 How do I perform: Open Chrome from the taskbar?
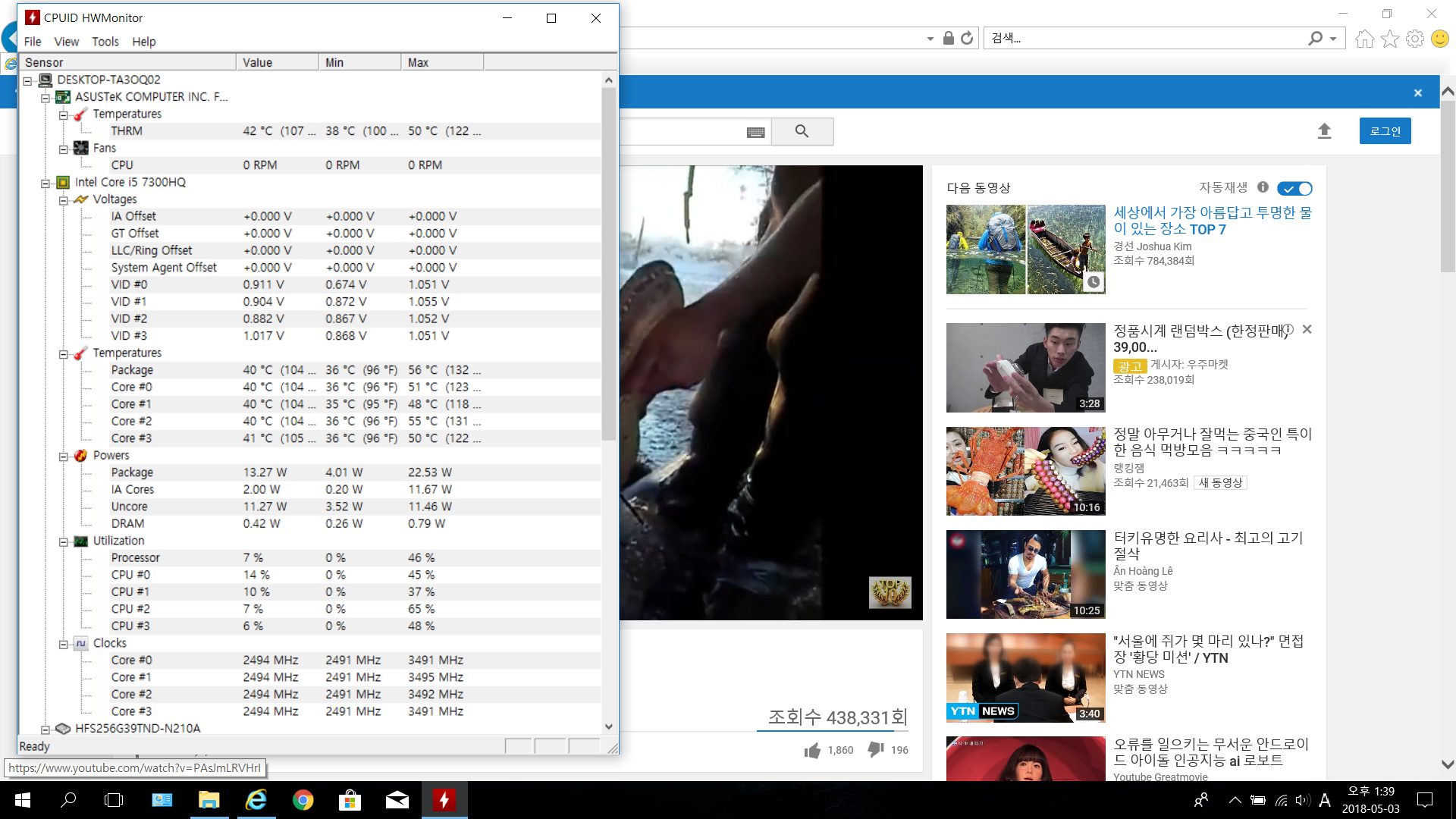coord(303,800)
